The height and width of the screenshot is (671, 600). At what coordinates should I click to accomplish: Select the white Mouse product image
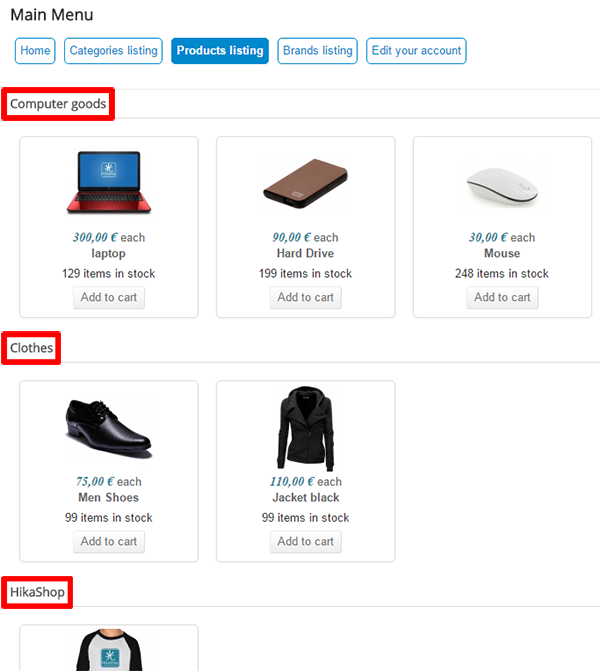(x=502, y=185)
